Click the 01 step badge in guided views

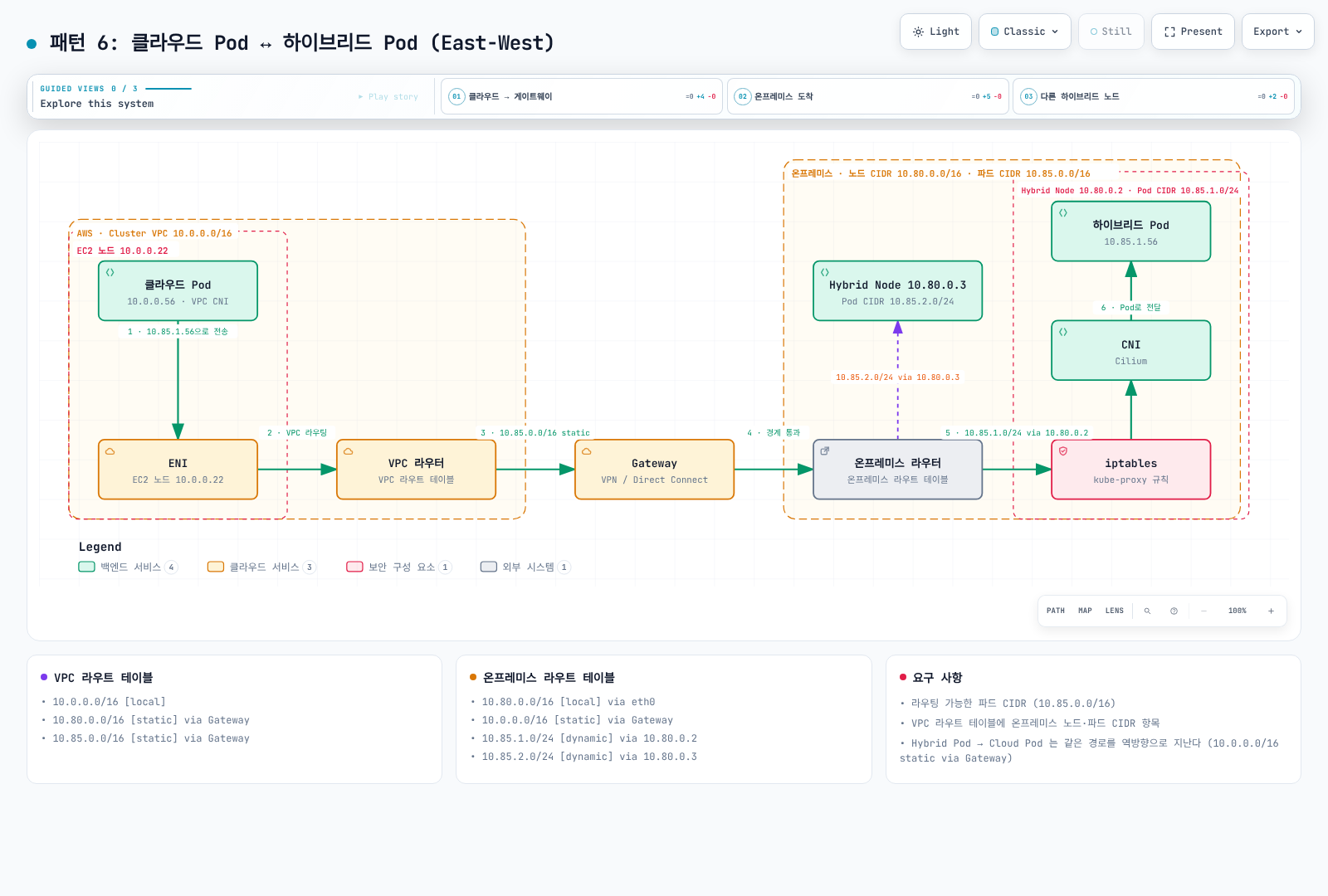pyautogui.click(x=456, y=96)
